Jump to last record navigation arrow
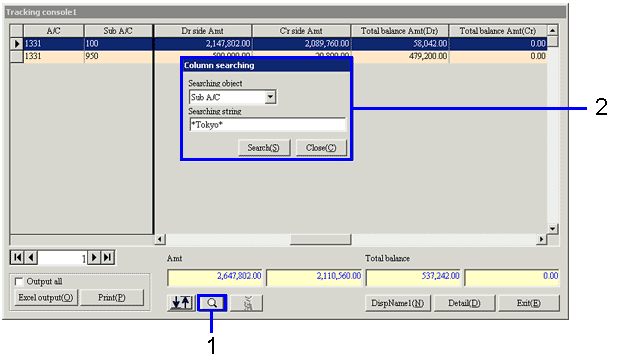 coord(107,258)
